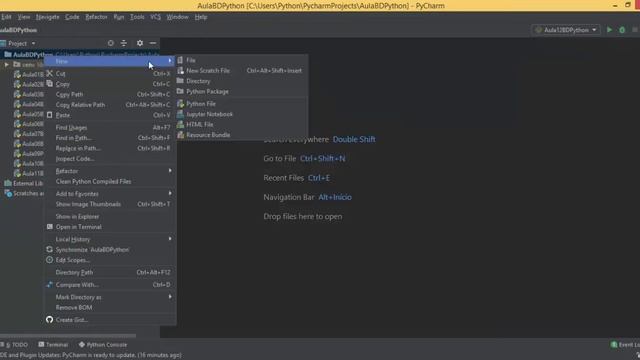Choose Find in Path

[x=110, y=138]
